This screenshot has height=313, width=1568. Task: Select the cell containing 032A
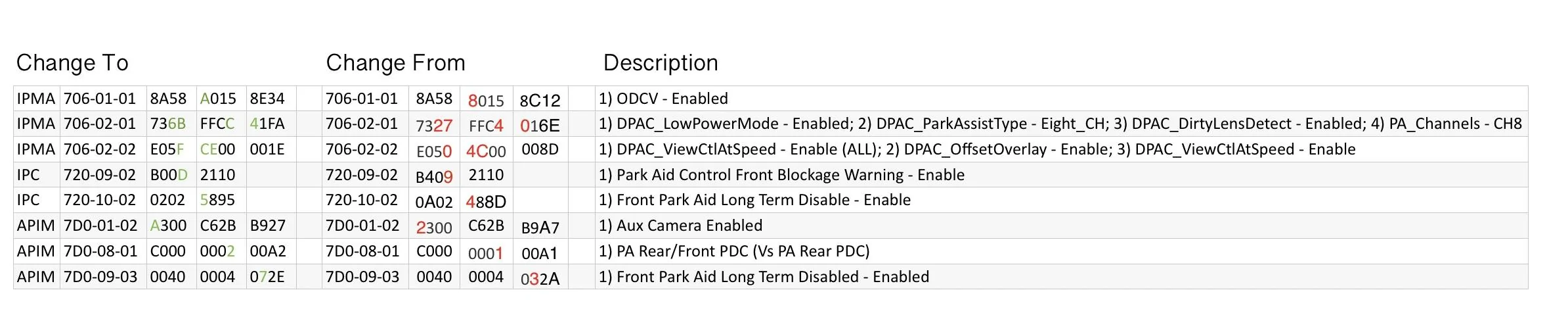(540, 279)
